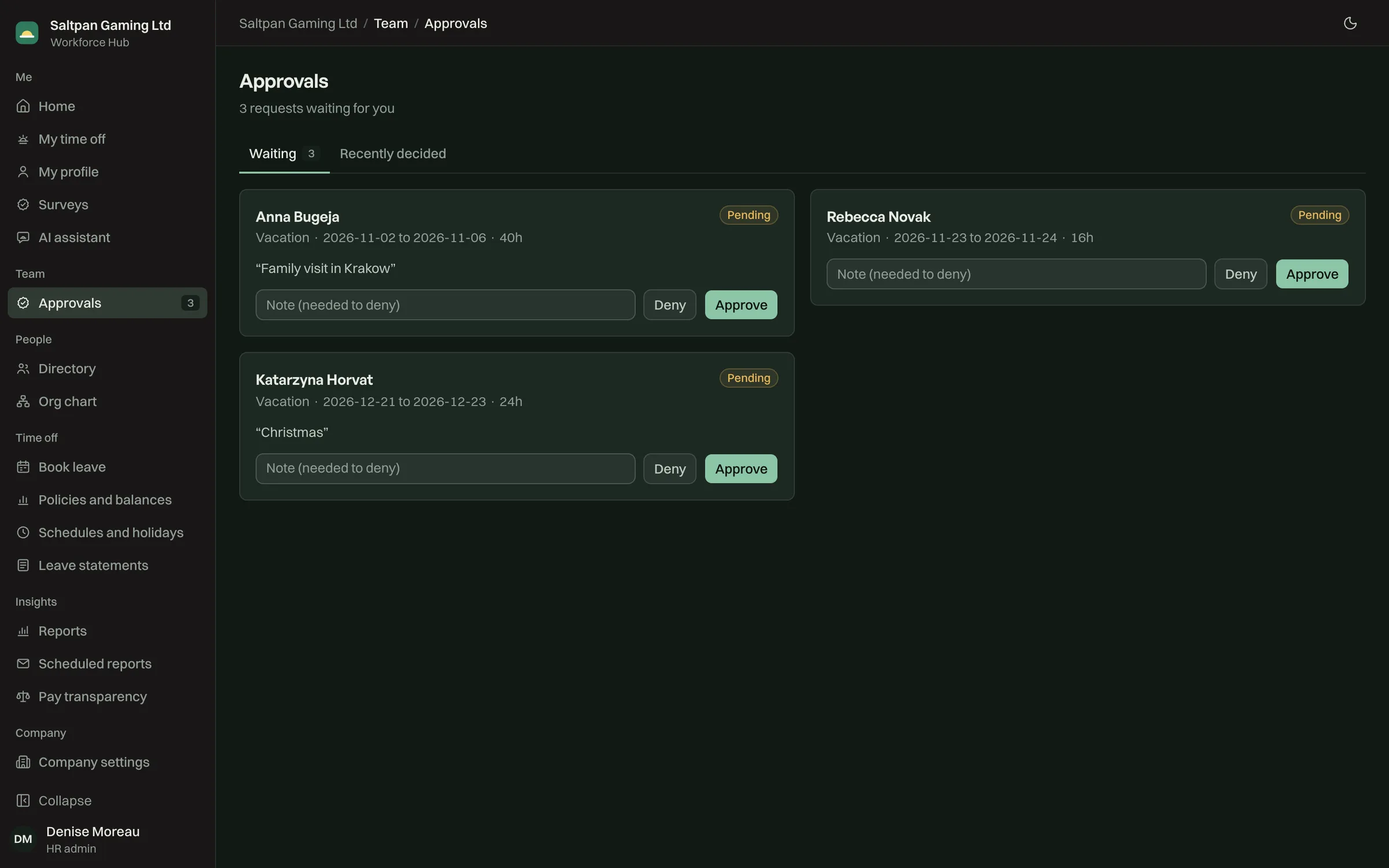Focus note field on Katarzyna Horvat's card
Image resolution: width=1389 pixels, height=868 pixels.
point(445,469)
